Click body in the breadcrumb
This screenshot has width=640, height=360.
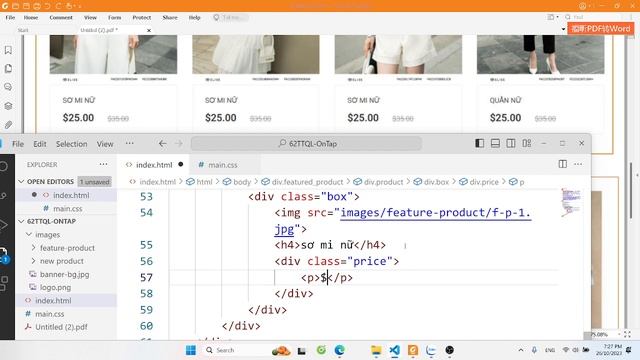tap(242, 182)
